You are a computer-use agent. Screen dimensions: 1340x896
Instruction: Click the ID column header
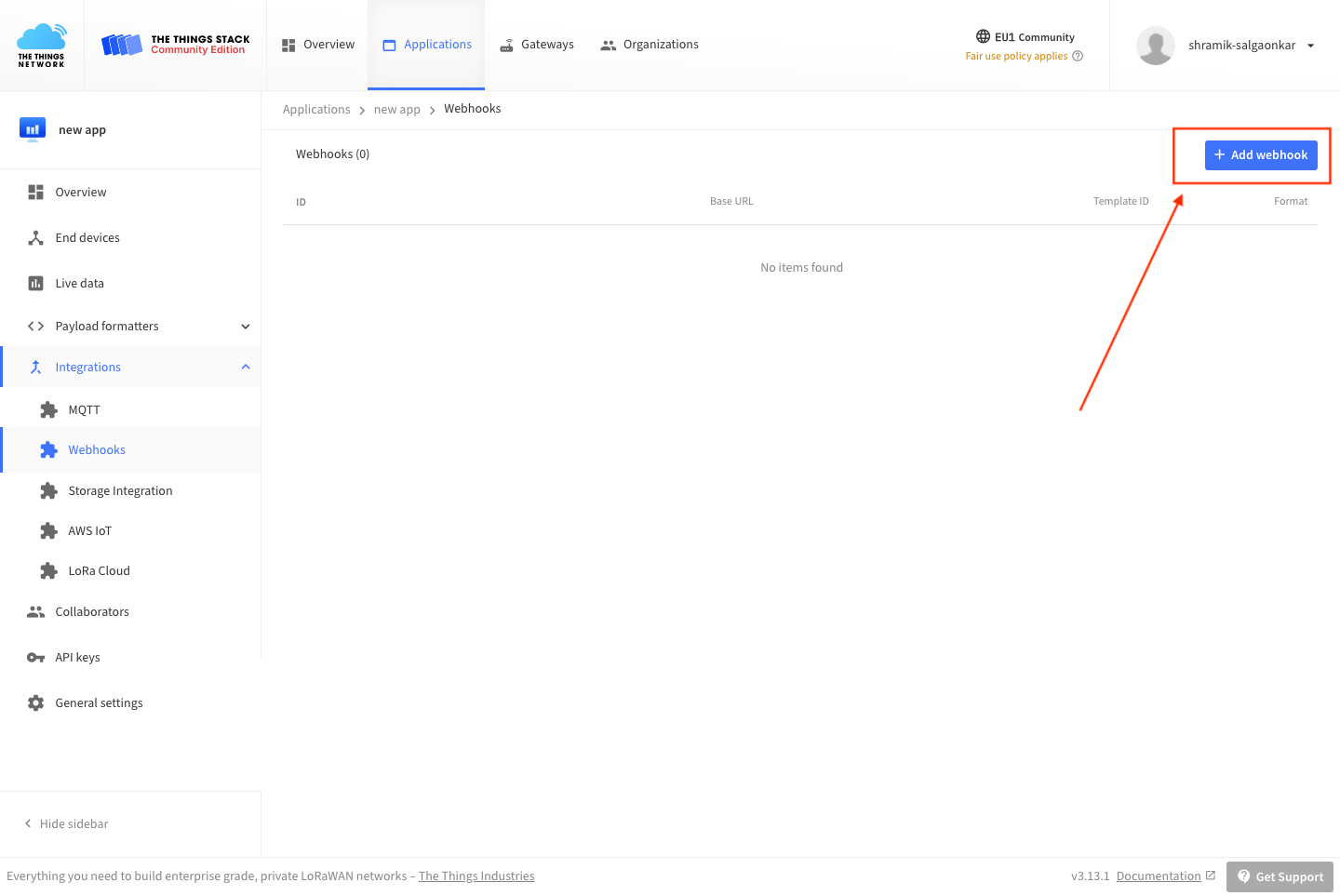pyautogui.click(x=301, y=202)
